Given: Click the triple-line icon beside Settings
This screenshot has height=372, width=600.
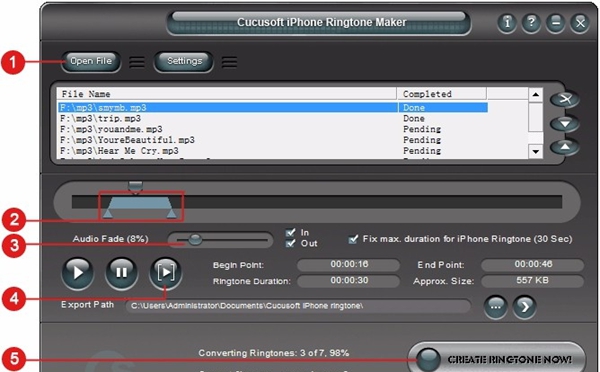Looking at the screenshot, I should (229, 62).
